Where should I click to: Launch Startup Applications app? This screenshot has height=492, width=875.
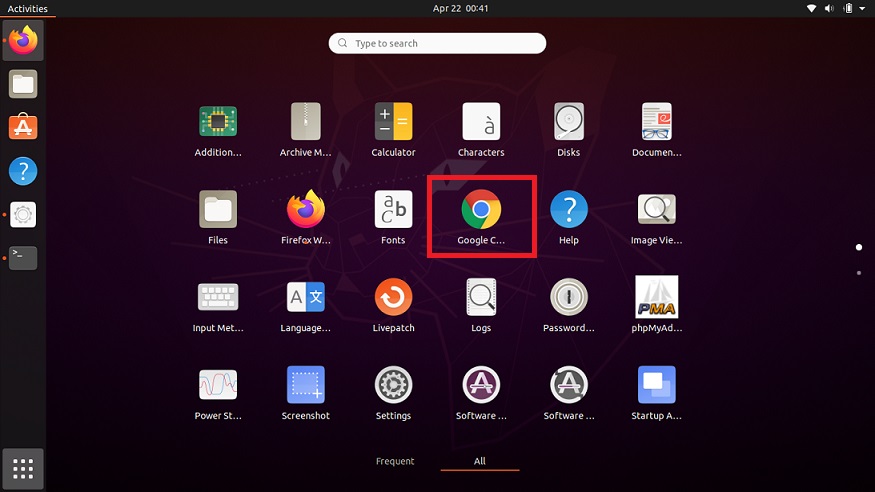click(656, 384)
